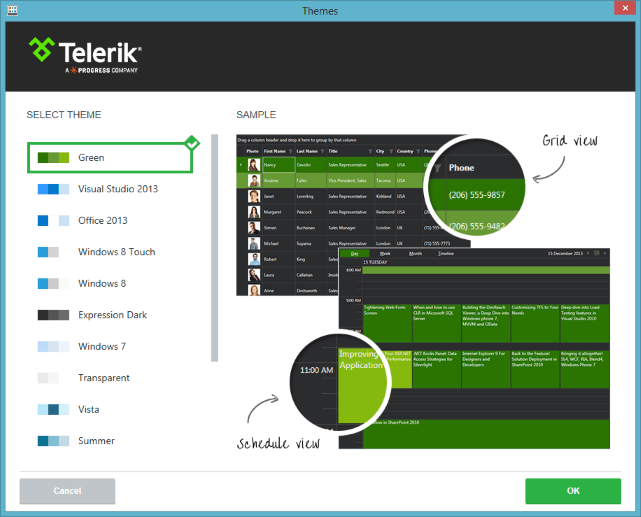Select the Visual Studio 2013 theme swatch

53,189
